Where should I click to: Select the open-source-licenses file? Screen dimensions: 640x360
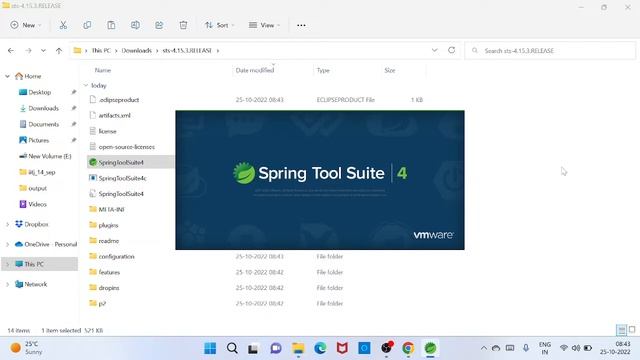click(x=127, y=147)
